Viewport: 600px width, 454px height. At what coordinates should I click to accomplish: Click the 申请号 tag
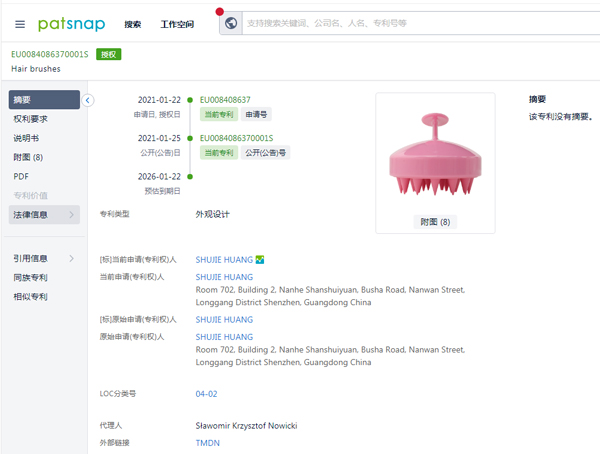click(256, 114)
